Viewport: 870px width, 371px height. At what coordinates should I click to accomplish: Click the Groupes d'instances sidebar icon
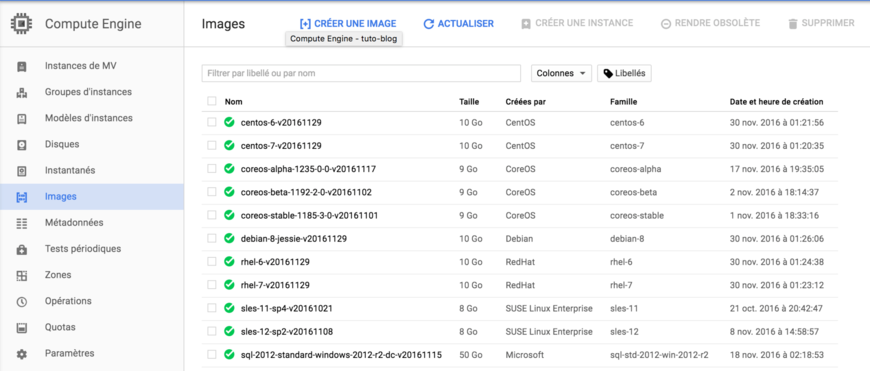click(x=22, y=93)
